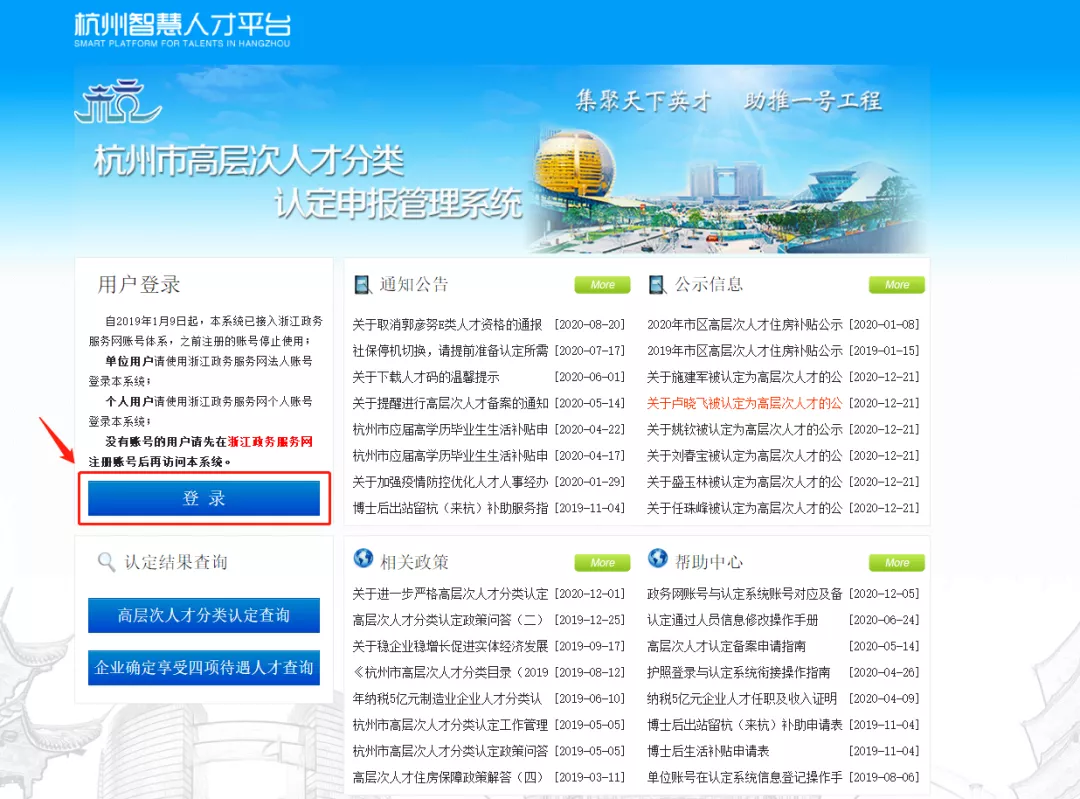The height and width of the screenshot is (799, 1080).
Task: Click the 公示信息 section document icon
Action: coord(657,284)
